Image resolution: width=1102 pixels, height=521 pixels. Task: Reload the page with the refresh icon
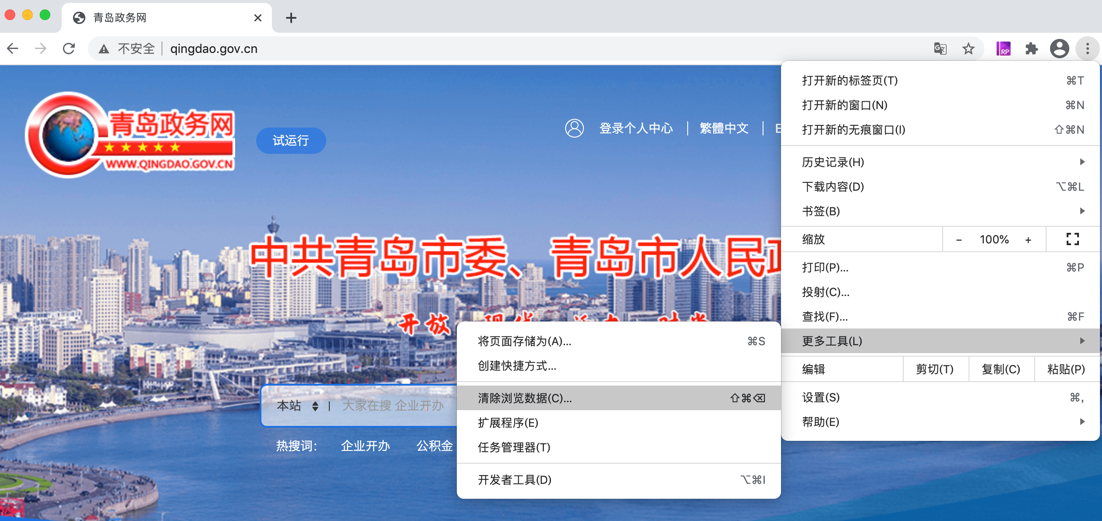click(x=69, y=48)
